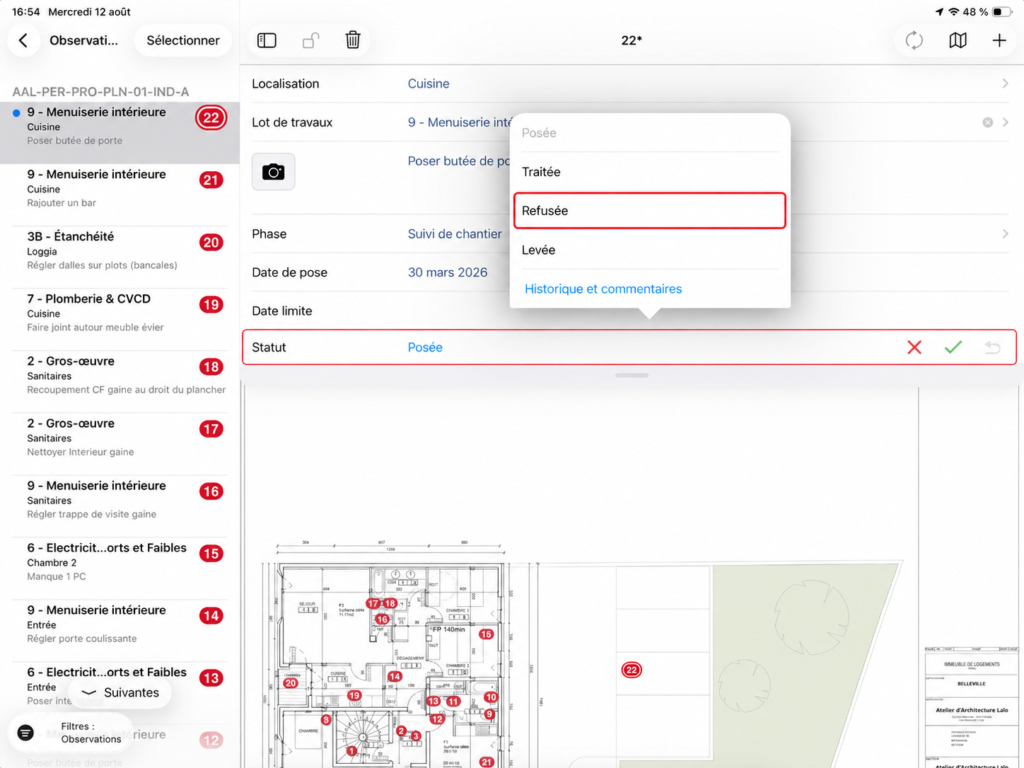
Task: Expand Localisation row chevron
Action: click(1005, 84)
